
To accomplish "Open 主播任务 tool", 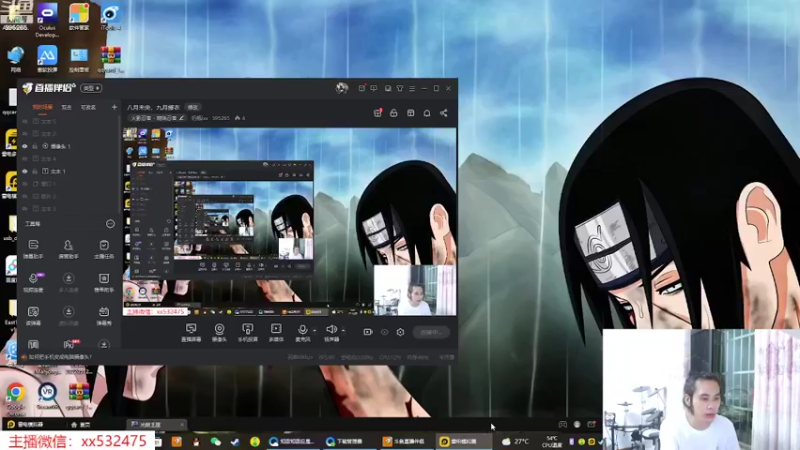I will [x=104, y=249].
